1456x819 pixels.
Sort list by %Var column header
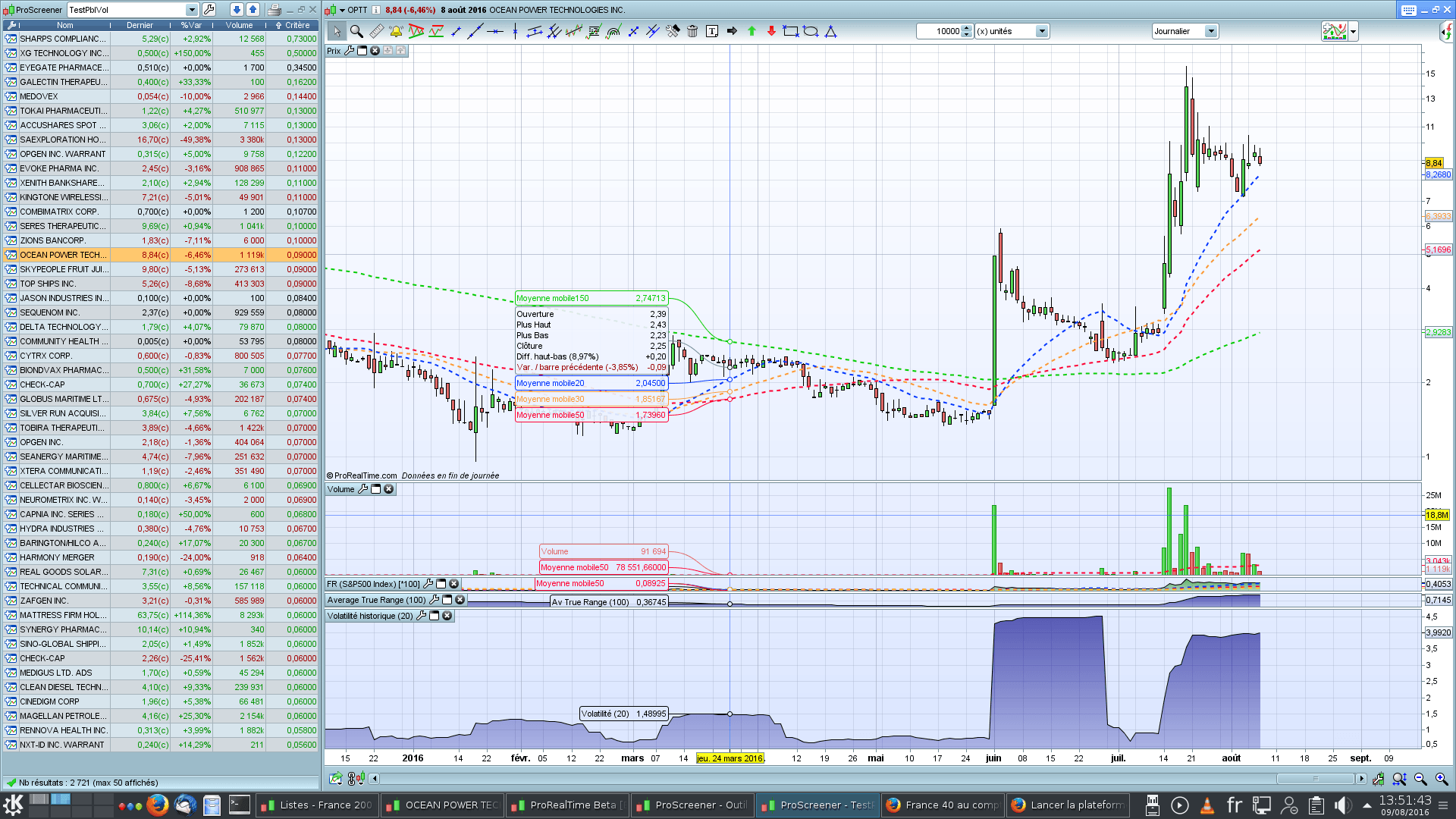[x=191, y=25]
